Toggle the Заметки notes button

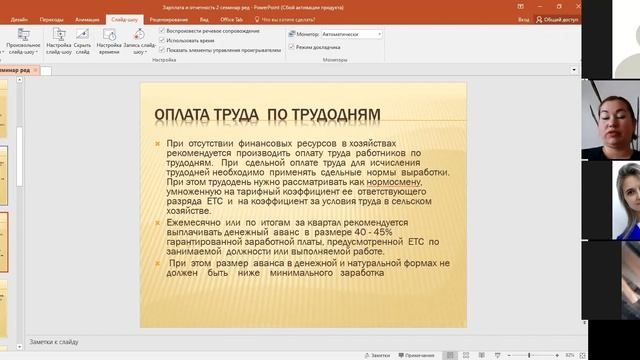(378, 356)
